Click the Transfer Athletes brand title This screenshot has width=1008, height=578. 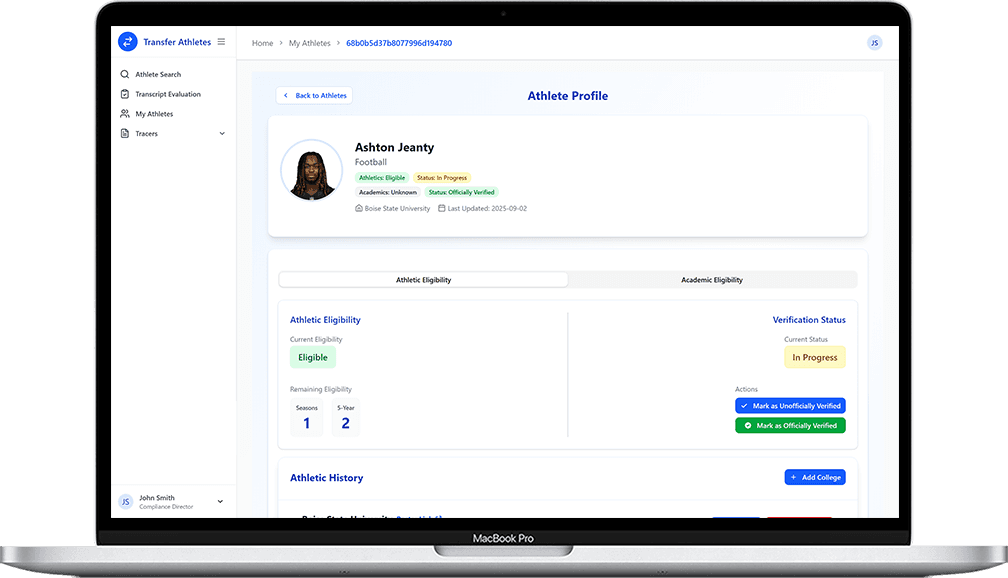177,42
